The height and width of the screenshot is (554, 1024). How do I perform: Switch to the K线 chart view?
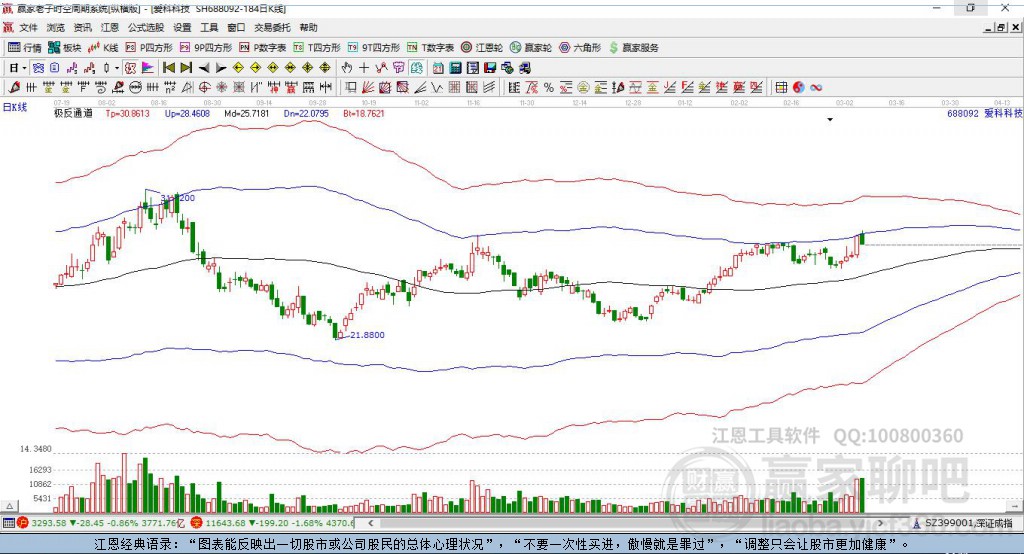pos(103,48)
